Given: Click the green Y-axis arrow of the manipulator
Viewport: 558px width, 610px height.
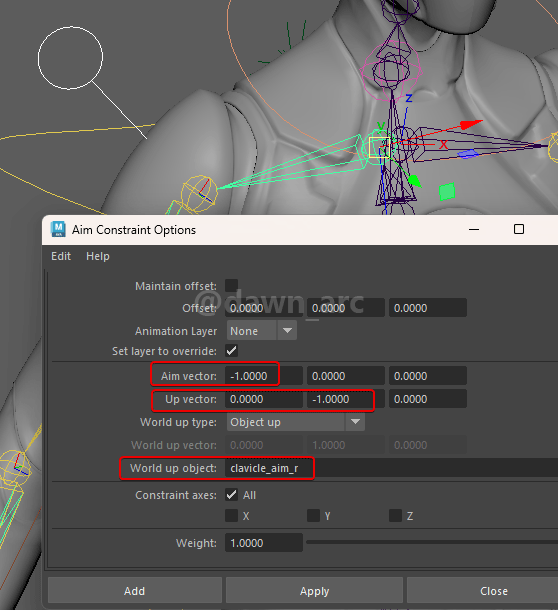Looking at the screenshot, I should [x=414, y=181].
